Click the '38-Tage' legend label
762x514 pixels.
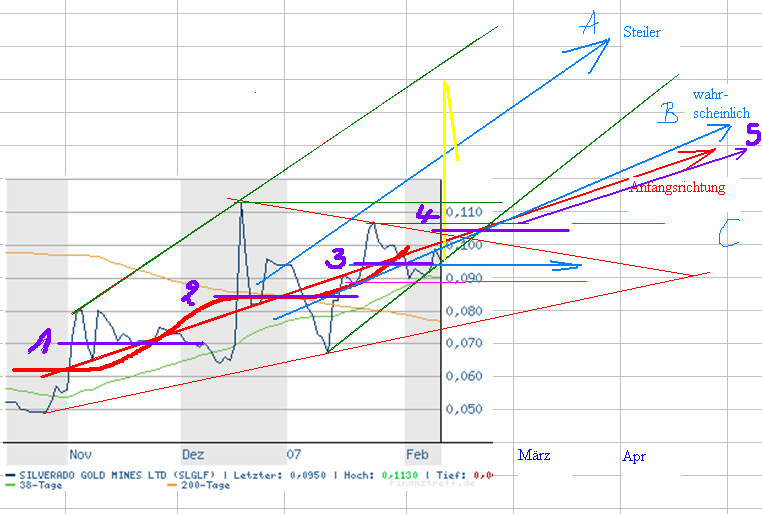(41, 485)
